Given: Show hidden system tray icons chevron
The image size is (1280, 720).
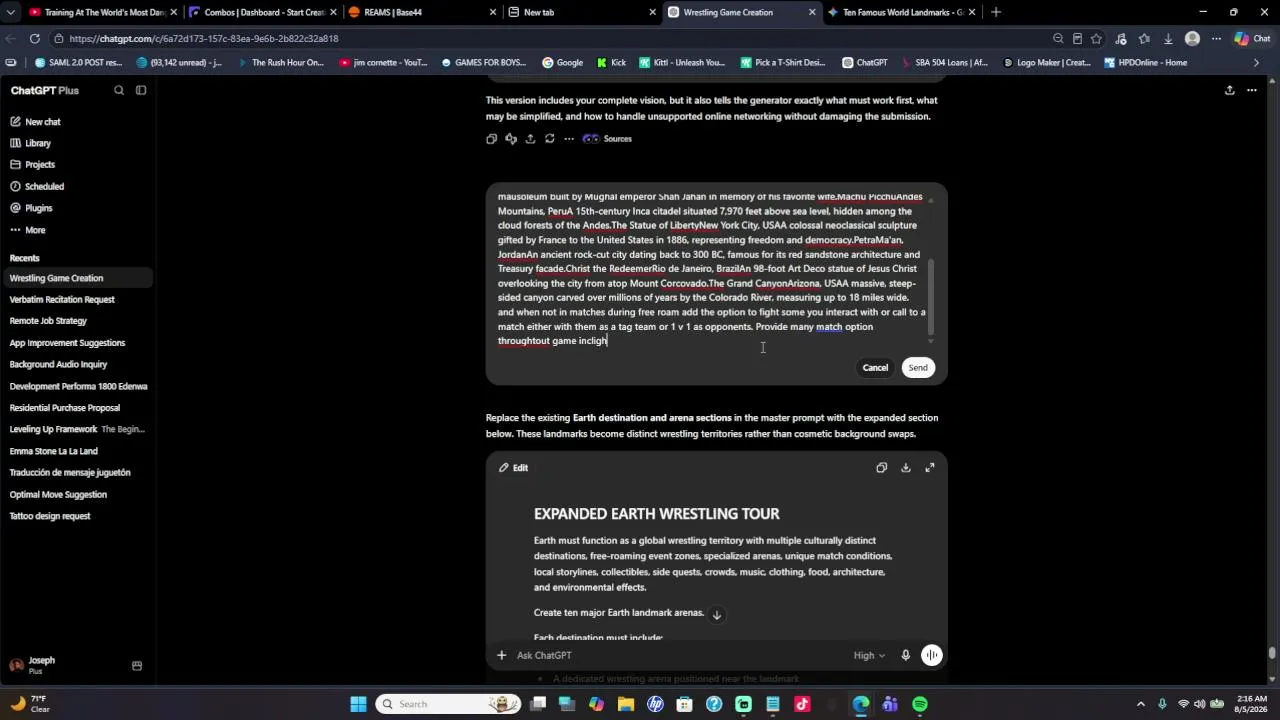Looking at the screenshot, I should coord(1141,704).
